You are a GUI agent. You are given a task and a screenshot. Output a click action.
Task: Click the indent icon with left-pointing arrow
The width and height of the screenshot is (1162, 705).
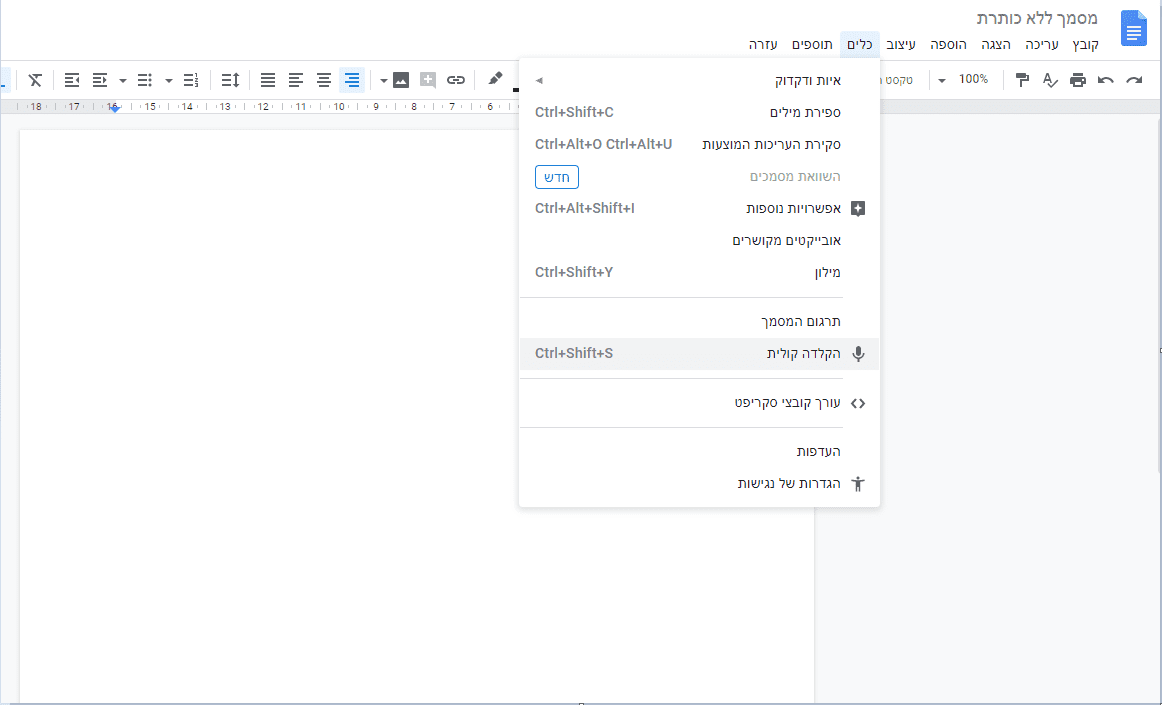point(72,80)
